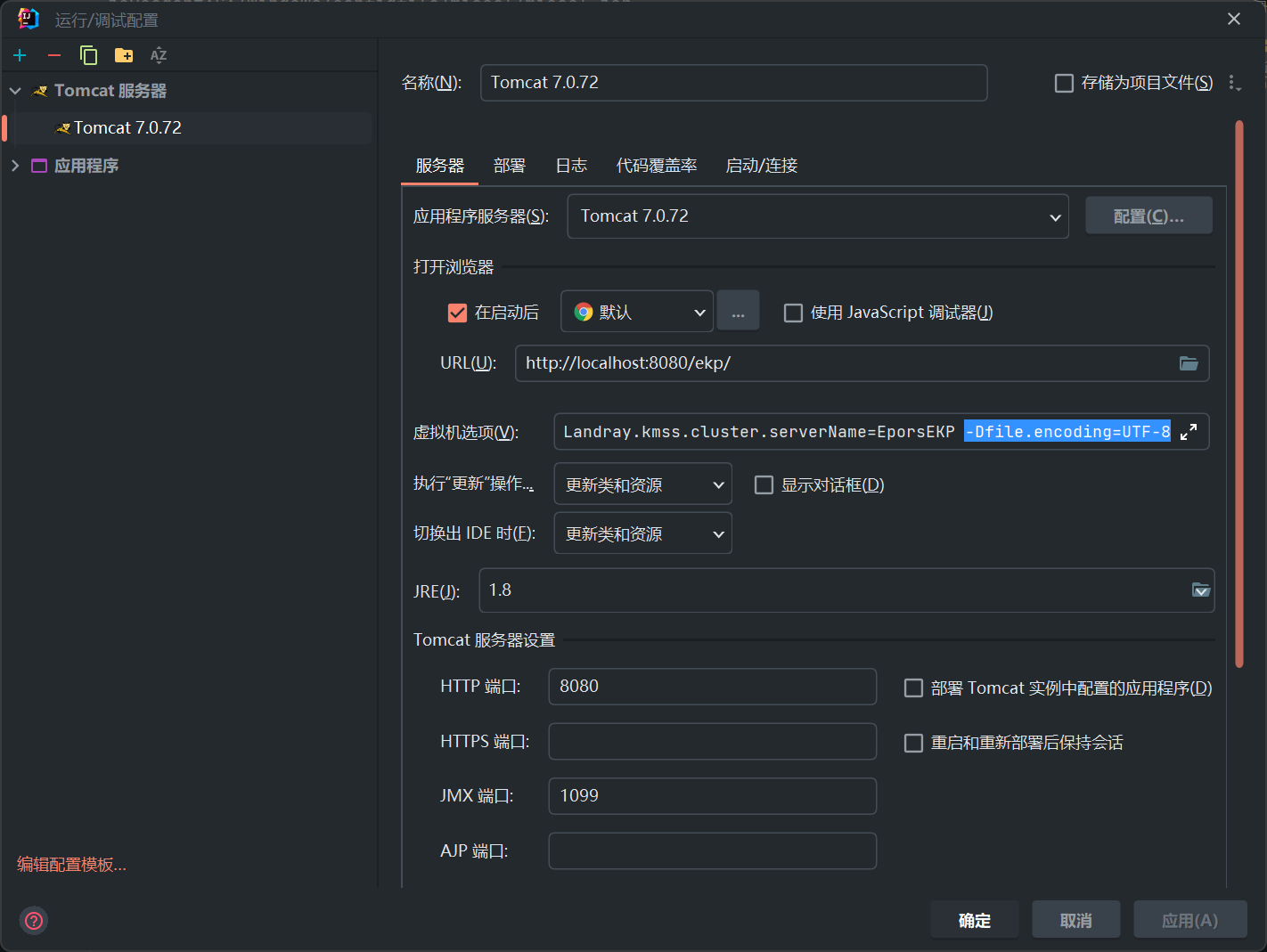The width and height of the screenshot is (1267, 952).
Task: Click the create new folder icon
Action: pos(124,55)
